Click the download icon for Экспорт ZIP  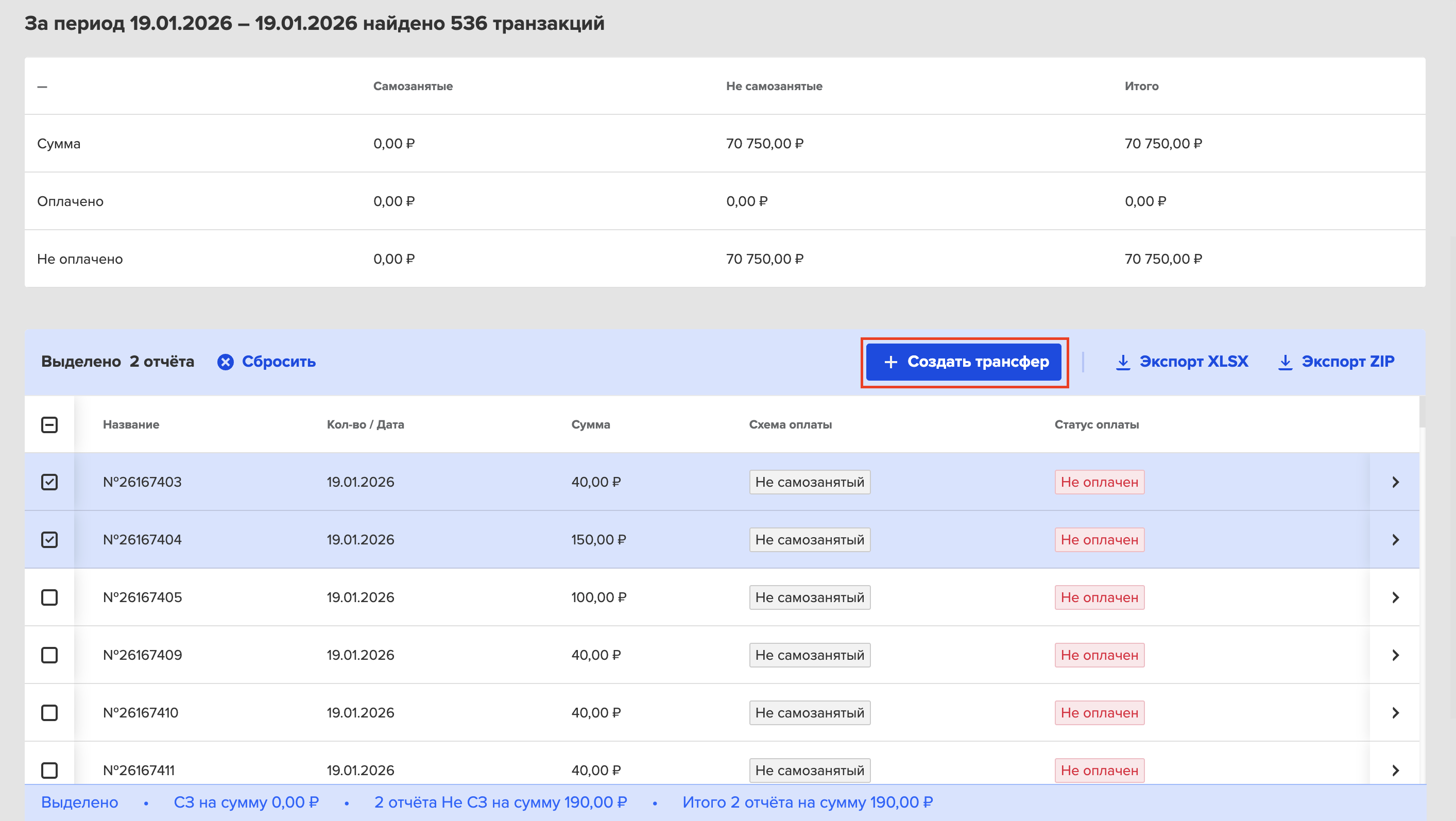coord(1286,362)
